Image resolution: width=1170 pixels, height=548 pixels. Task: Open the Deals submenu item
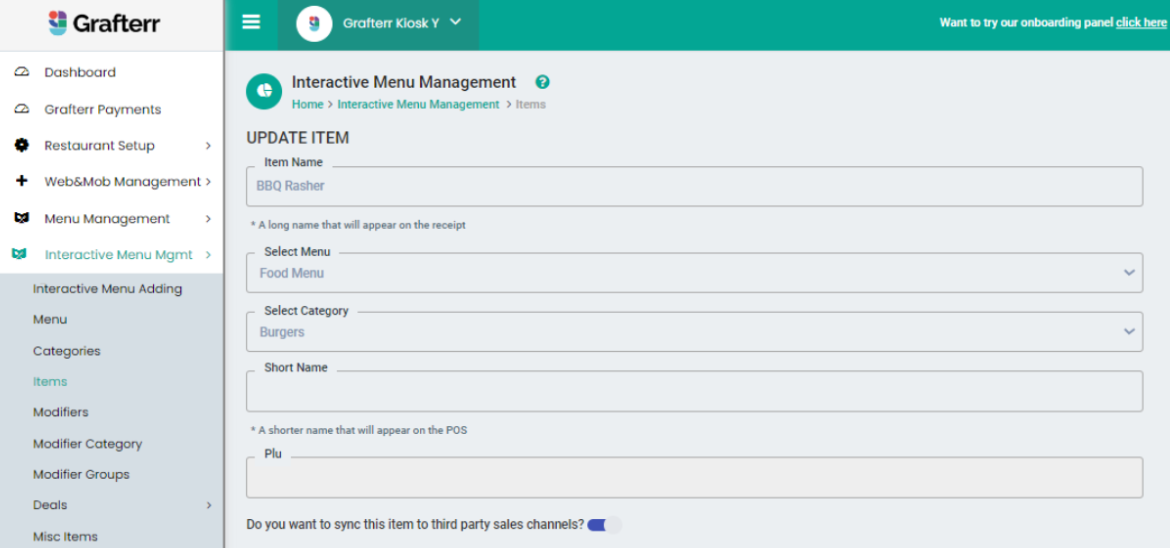50,505
